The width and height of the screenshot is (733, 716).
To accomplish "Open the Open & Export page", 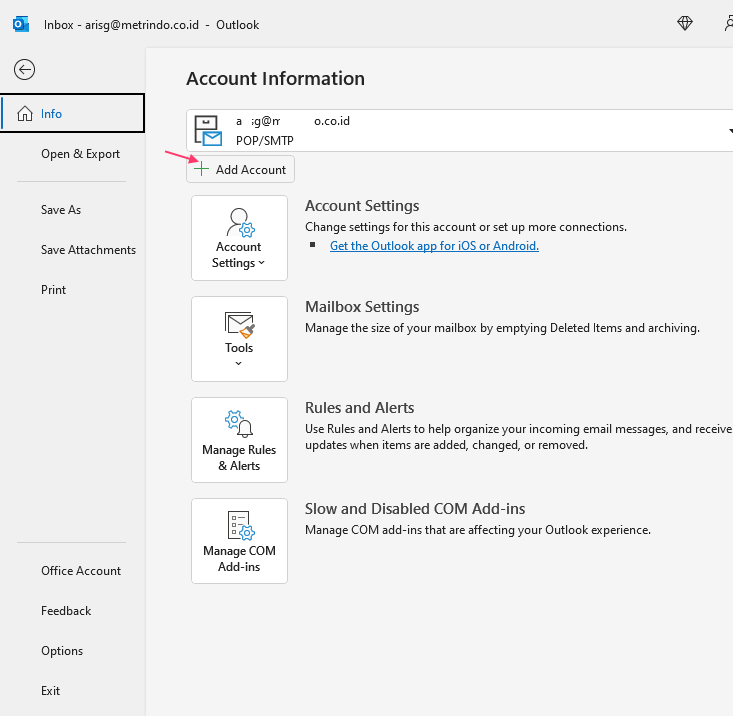I will [x=80, y=154].
